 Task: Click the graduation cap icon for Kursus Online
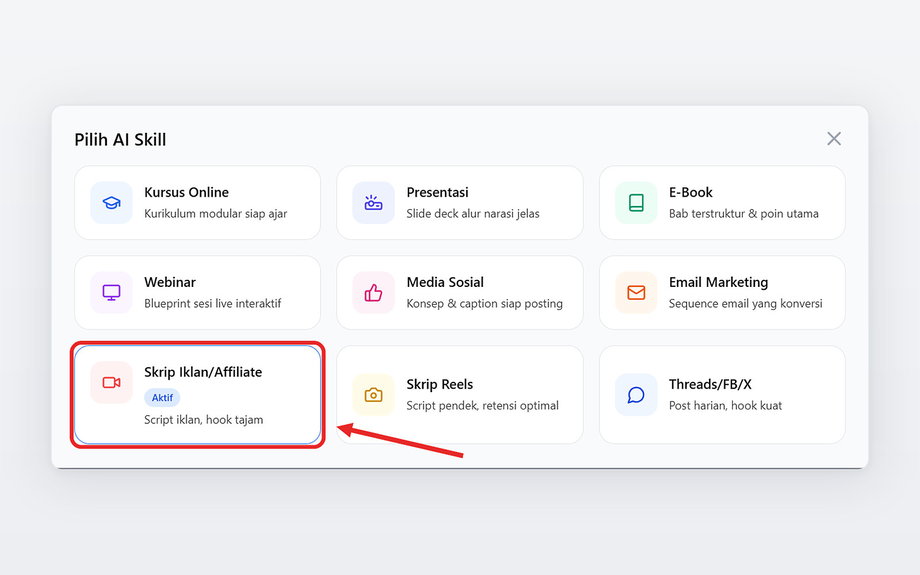click(x=111, y=202)
